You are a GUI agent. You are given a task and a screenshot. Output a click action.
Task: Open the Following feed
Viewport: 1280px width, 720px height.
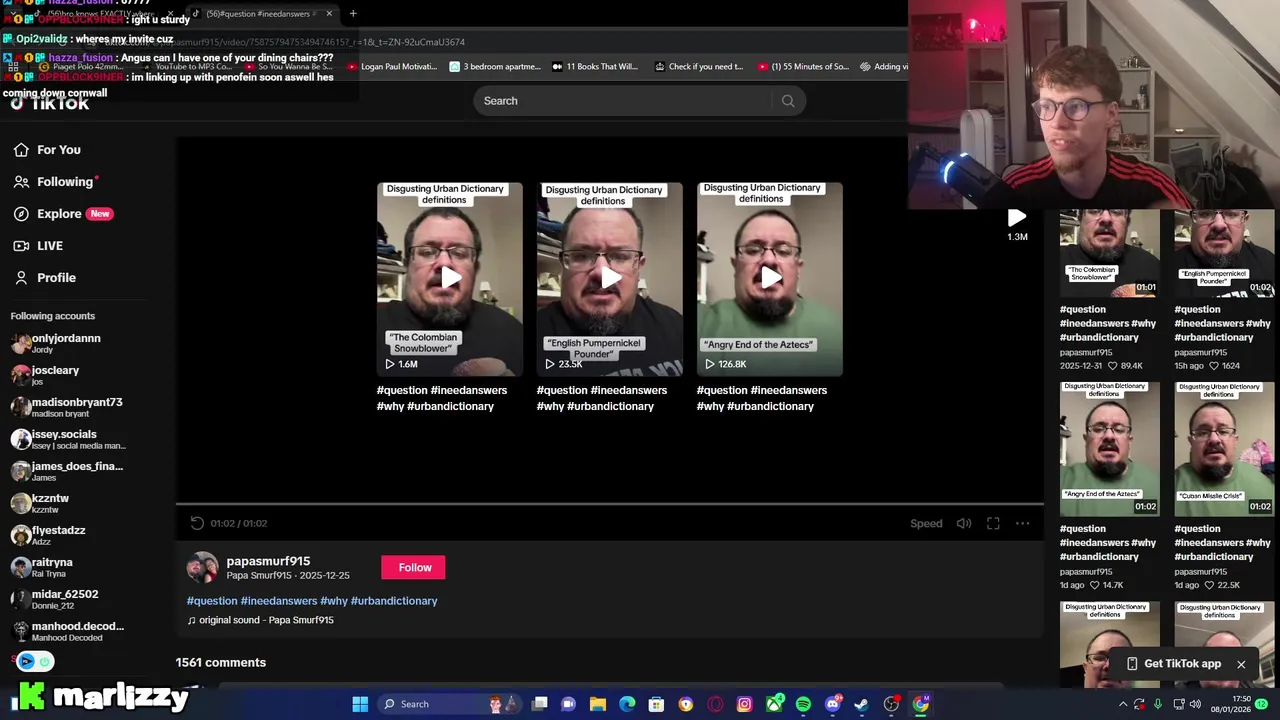(x=55, y=182)
